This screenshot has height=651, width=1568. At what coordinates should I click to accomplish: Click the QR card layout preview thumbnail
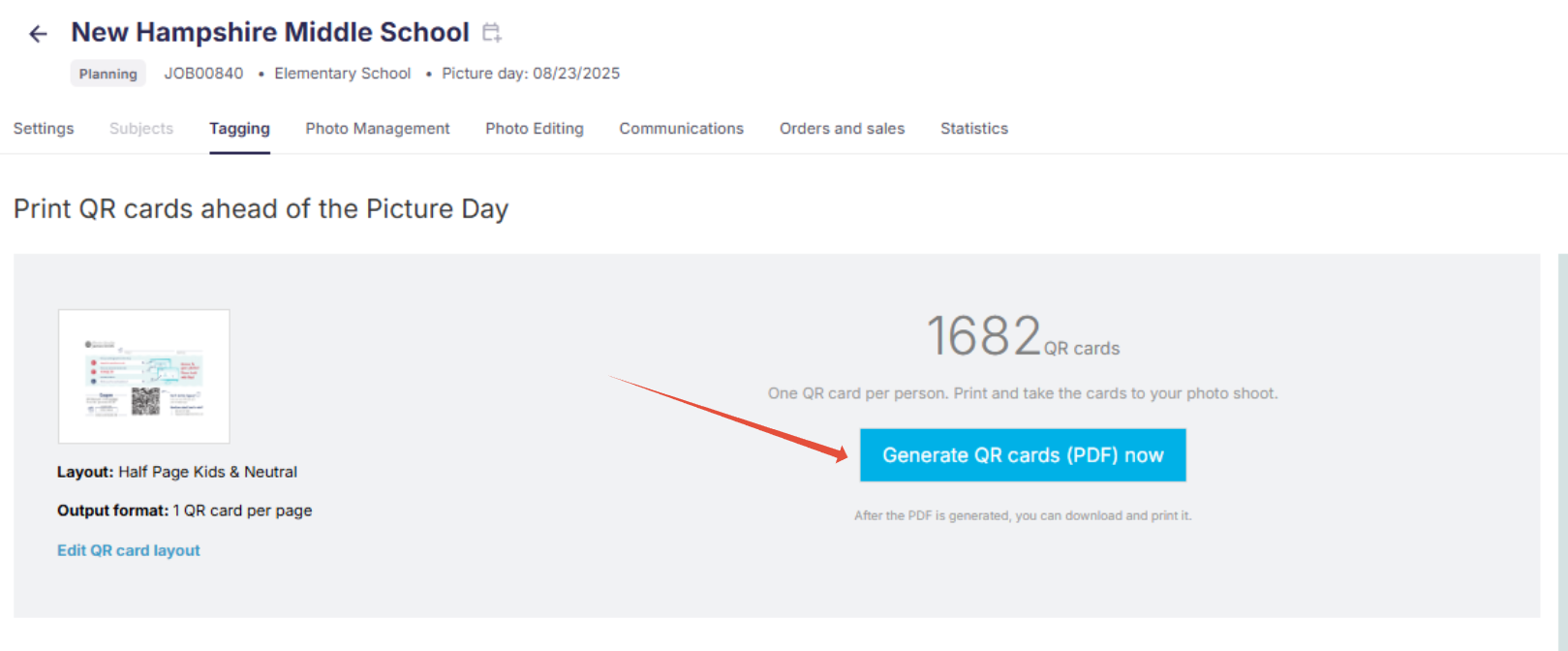(x=144, y=376)
